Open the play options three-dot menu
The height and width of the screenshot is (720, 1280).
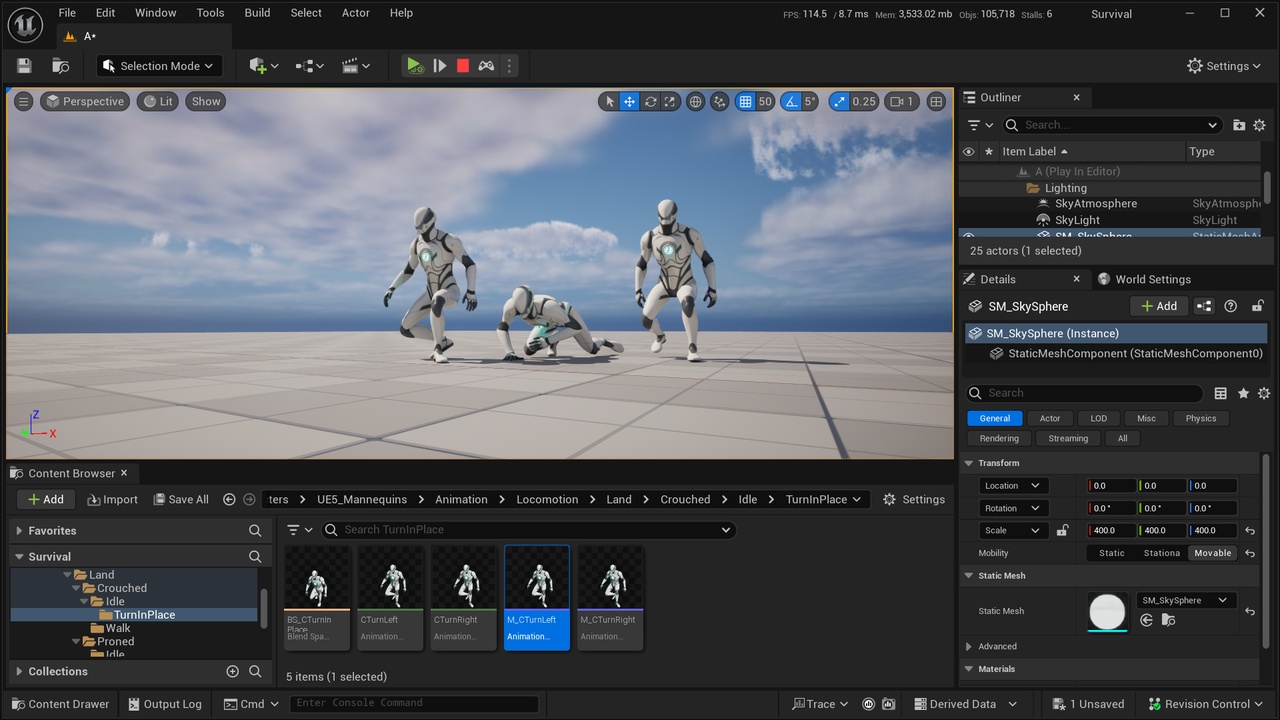(x=509, y=66)
